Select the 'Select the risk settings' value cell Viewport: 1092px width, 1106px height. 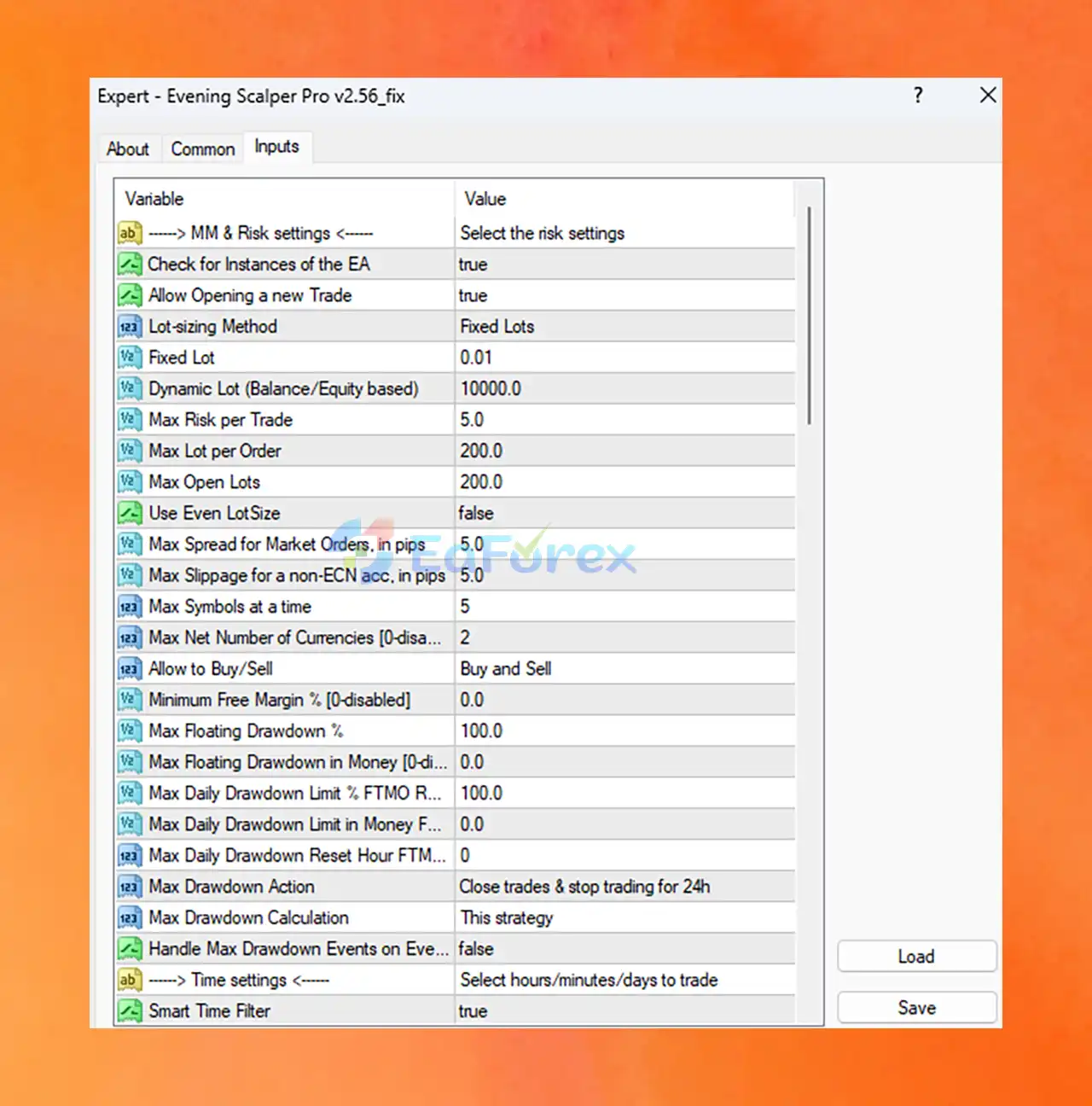point(624,233)
